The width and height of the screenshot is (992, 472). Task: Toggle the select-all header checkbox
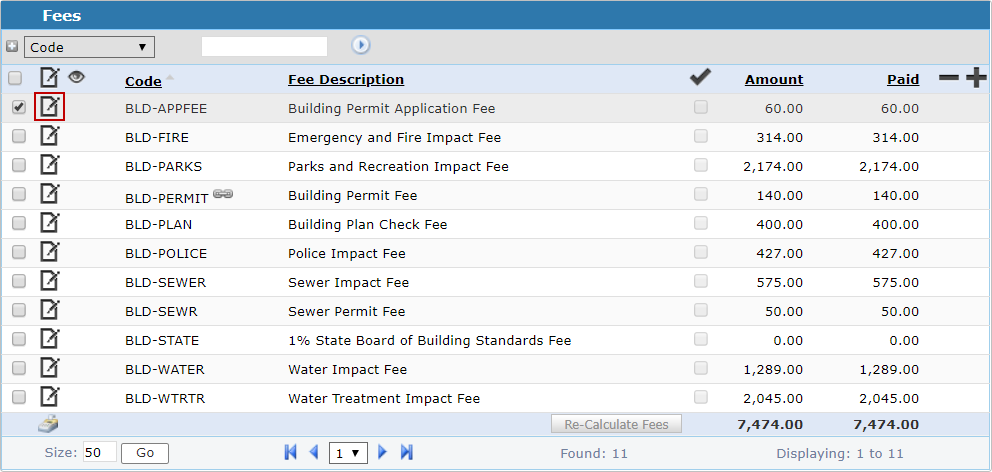coord(15,78)
